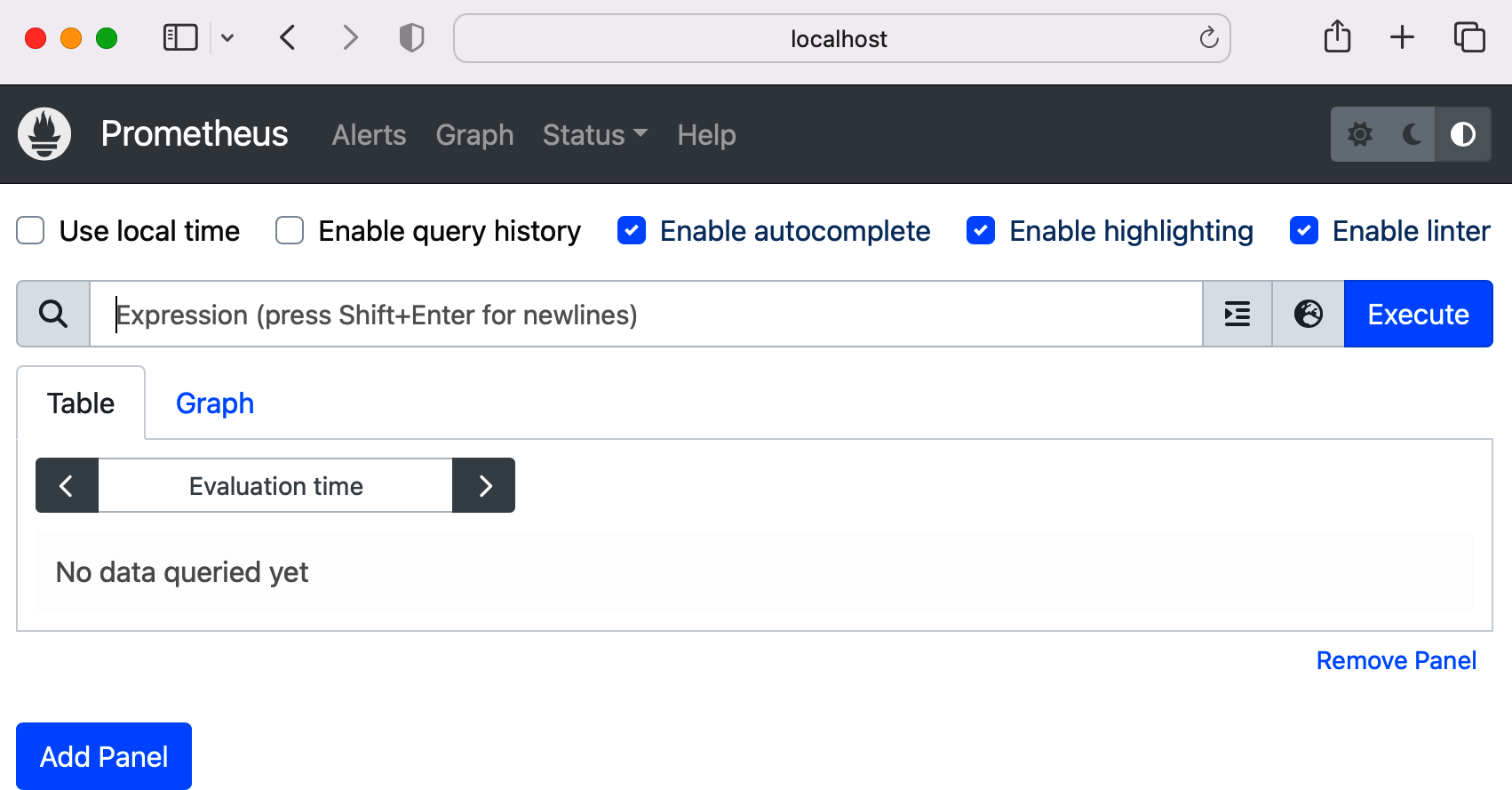Open a new browser tab
This screenshot has width=1512, height=790.
point(1402,37)
